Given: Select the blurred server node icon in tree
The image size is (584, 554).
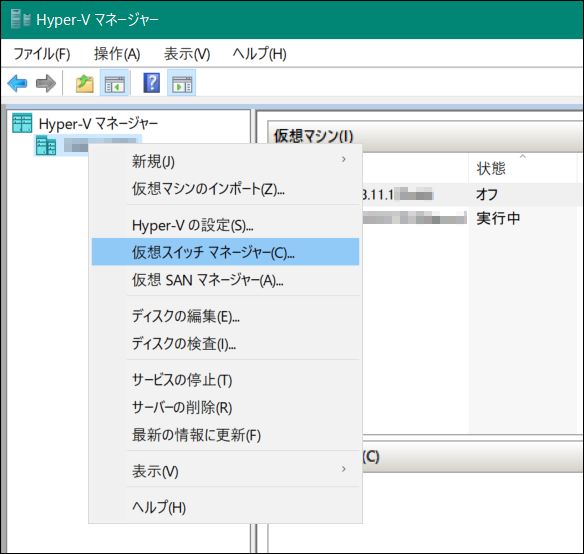Looking at the screenshot, I should pyautogui.click(x=46, y=146).
